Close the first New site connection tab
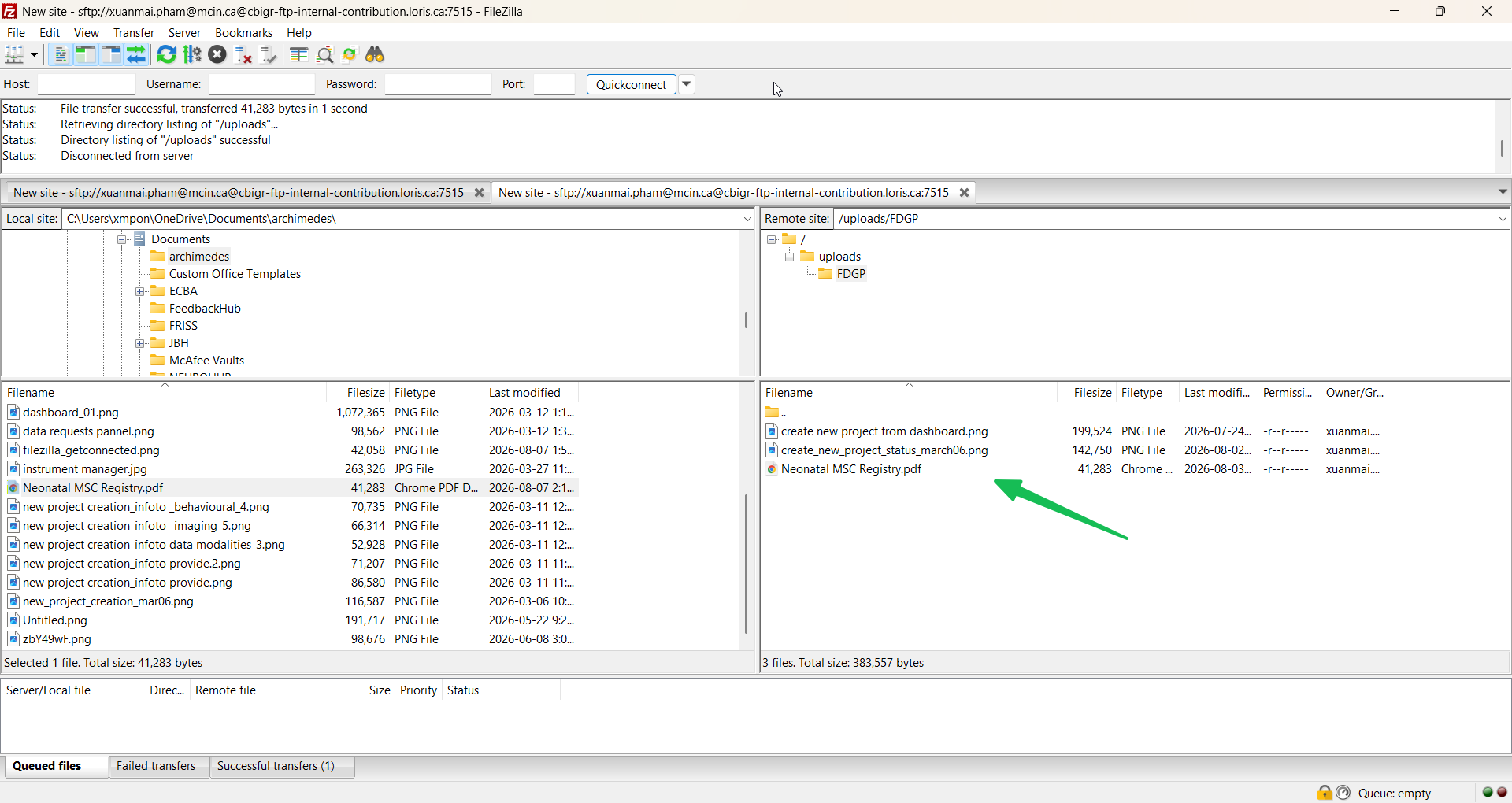 [479, 193]
